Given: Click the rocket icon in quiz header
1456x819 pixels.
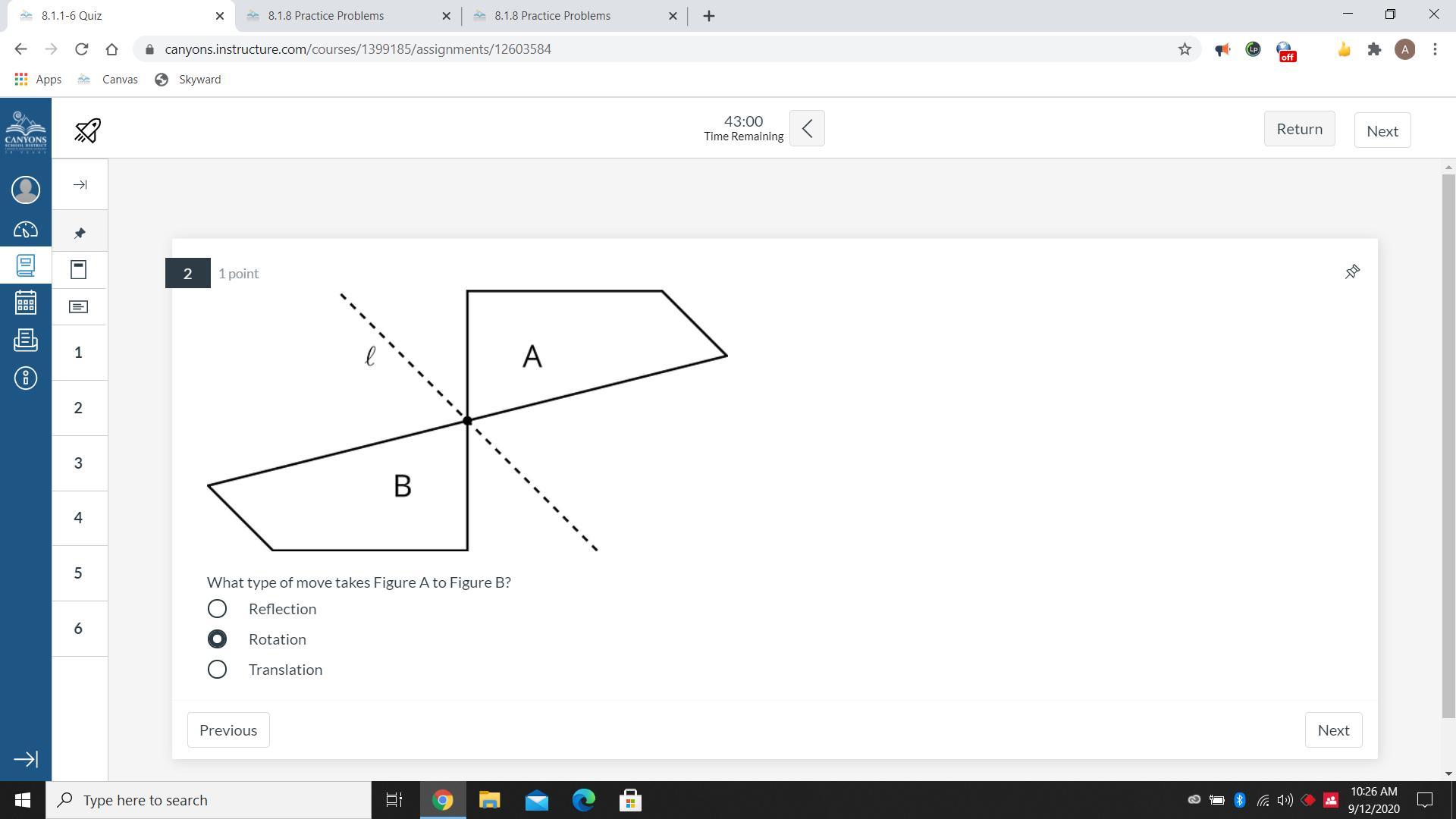Looking at the screenshot, I should pyautogui.click(x=87, y=130).
